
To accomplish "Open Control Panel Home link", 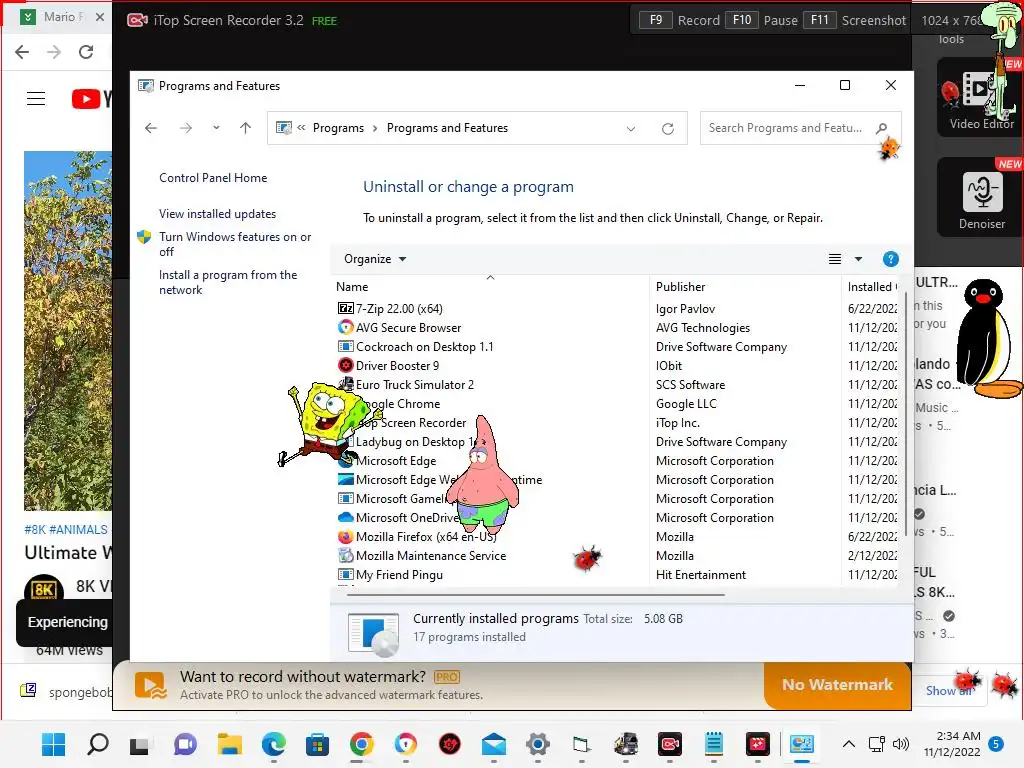I will pos(213,178).
